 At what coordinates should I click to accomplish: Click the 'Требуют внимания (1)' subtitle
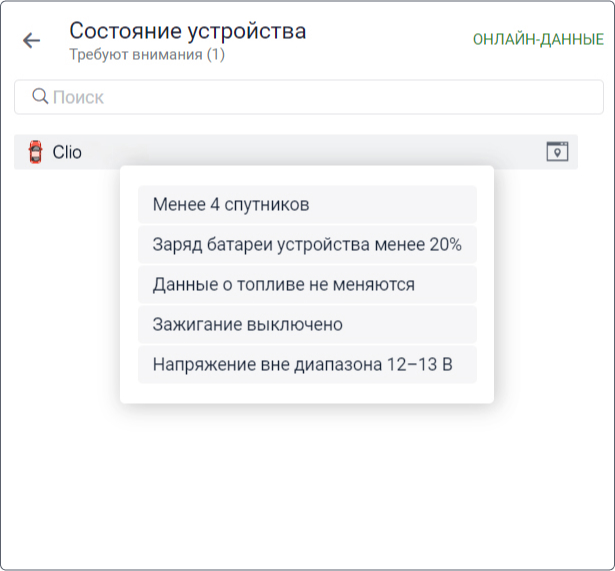click(147, 54)
